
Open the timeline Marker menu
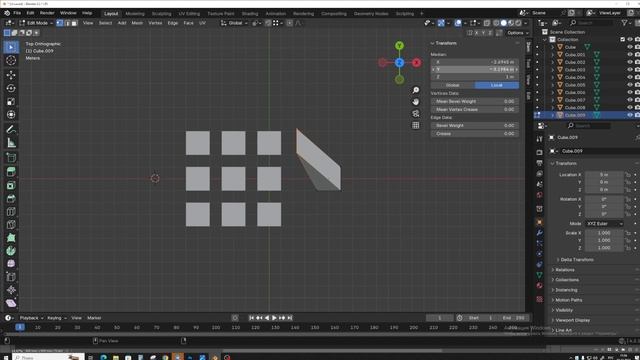click(x=94, y=318)
